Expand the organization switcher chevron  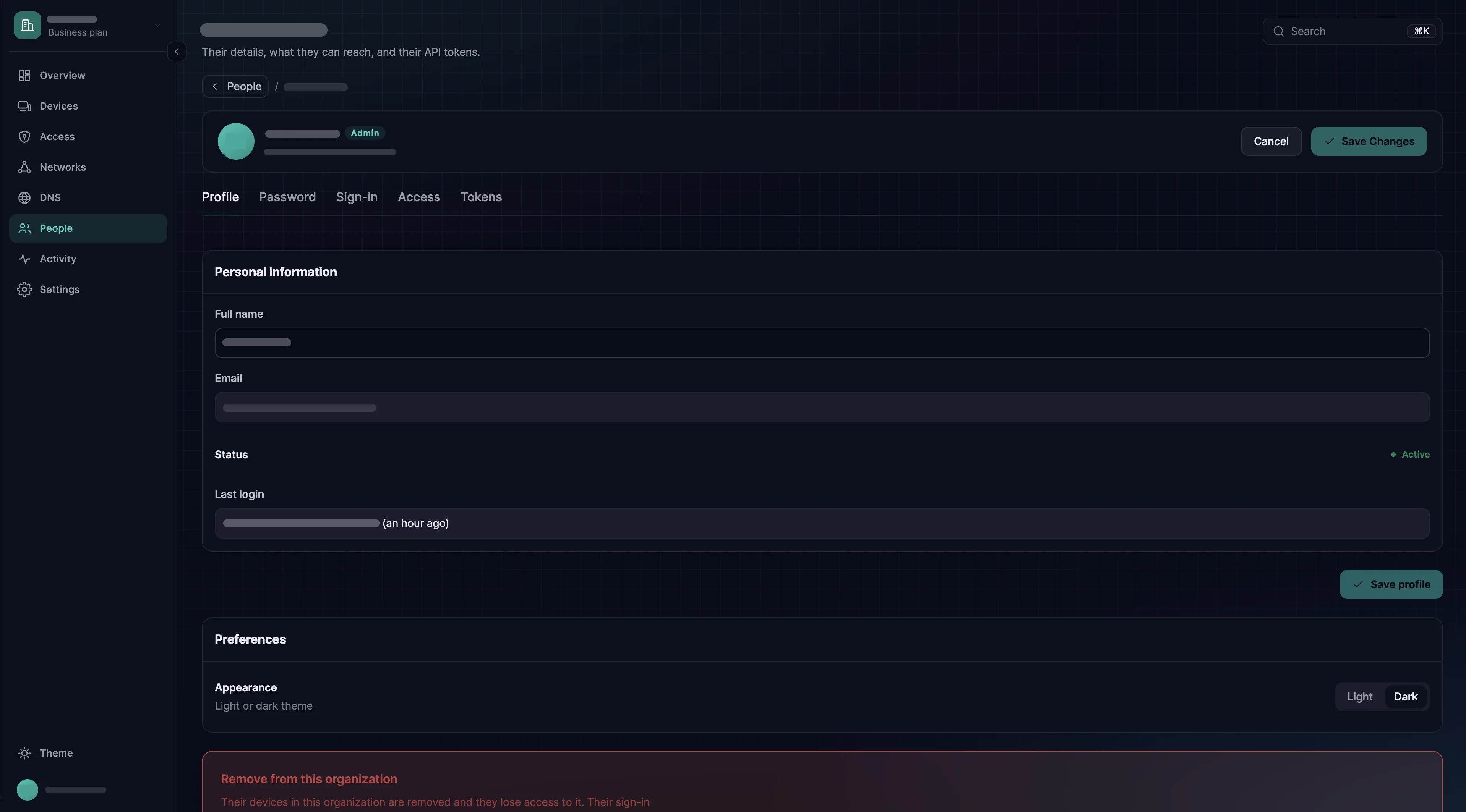(x=157, y=25)
